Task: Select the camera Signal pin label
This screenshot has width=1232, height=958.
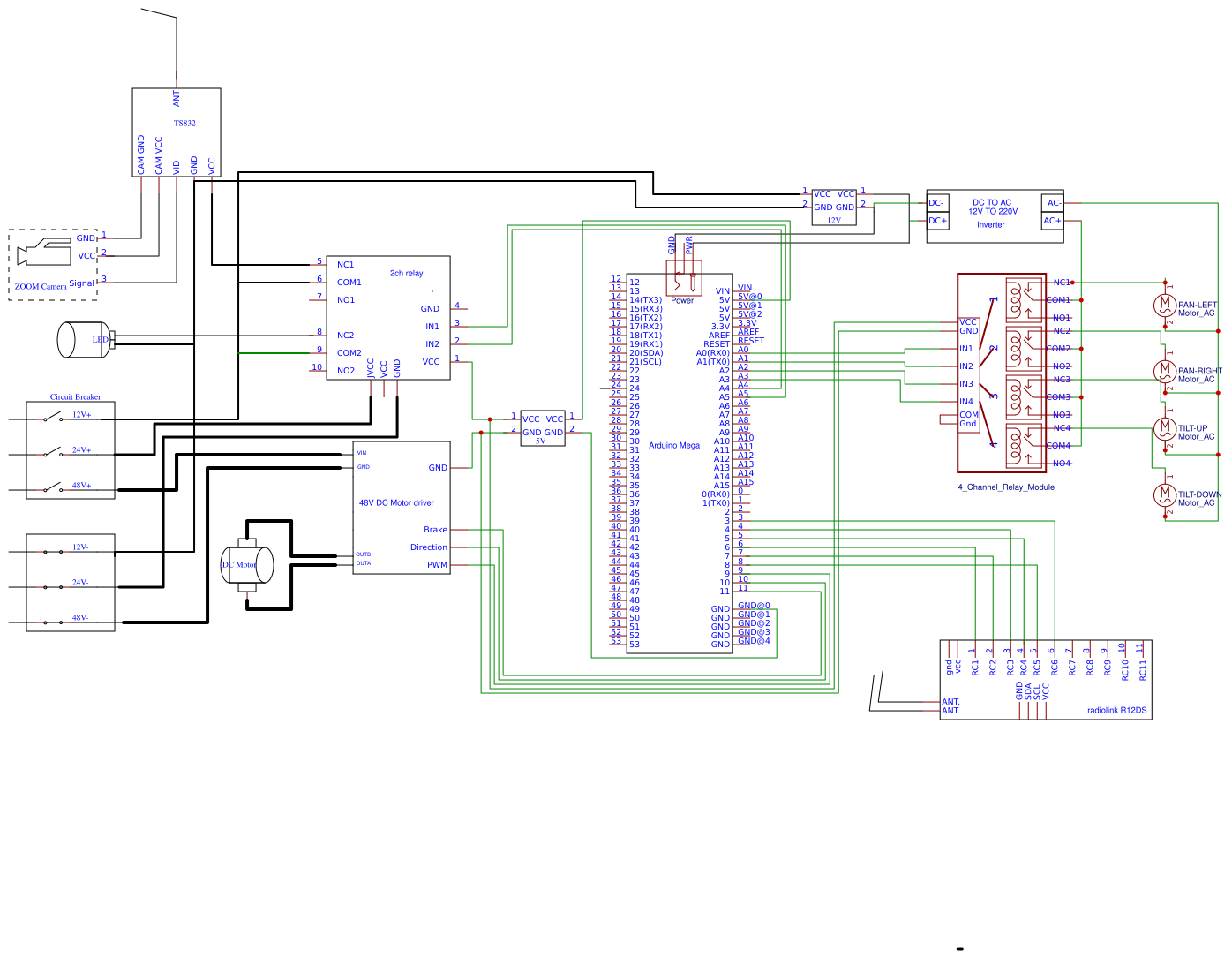Action: coord(81,283)
